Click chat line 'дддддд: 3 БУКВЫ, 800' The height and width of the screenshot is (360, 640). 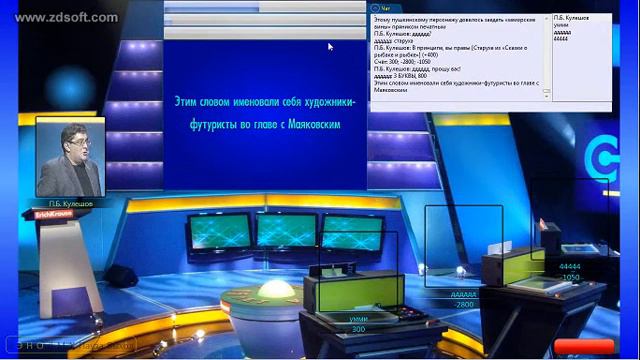[x=400, y=76]
